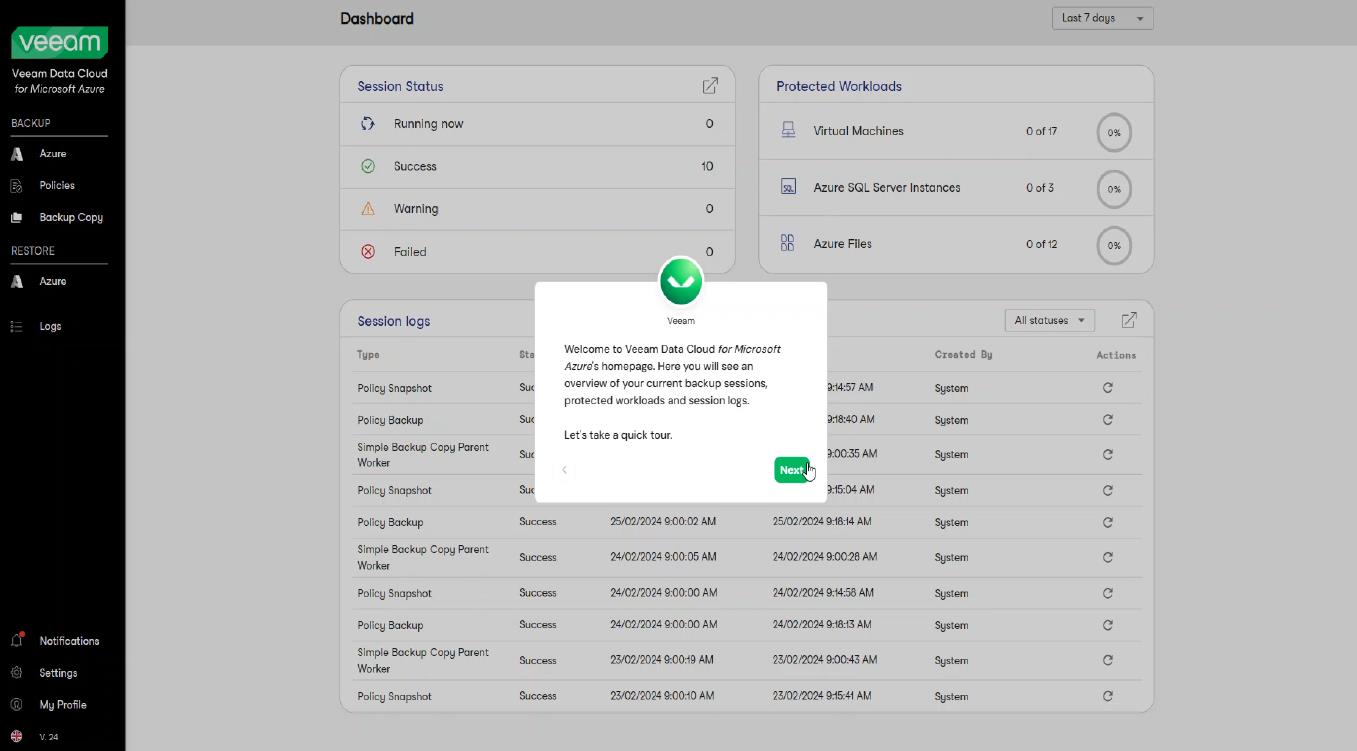Open Azure under the RESTORE section
This screenshot has width=1357, height=751.
point(53,282)
